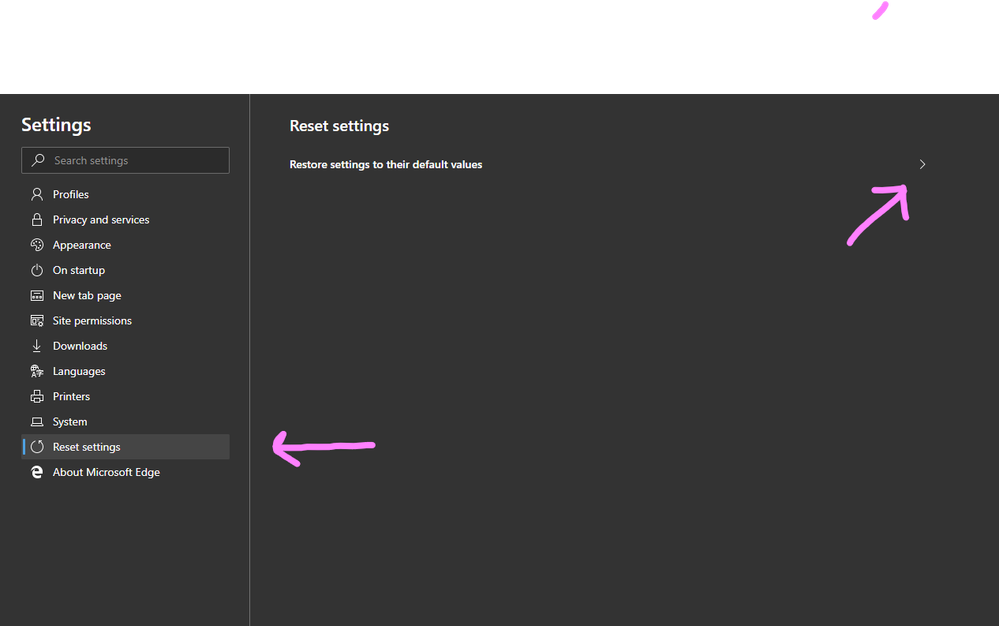The height and width of the screenshot is (626, 999).
Task: Click the Languages icon in sidebar
Action: click(x=37, y=371)
